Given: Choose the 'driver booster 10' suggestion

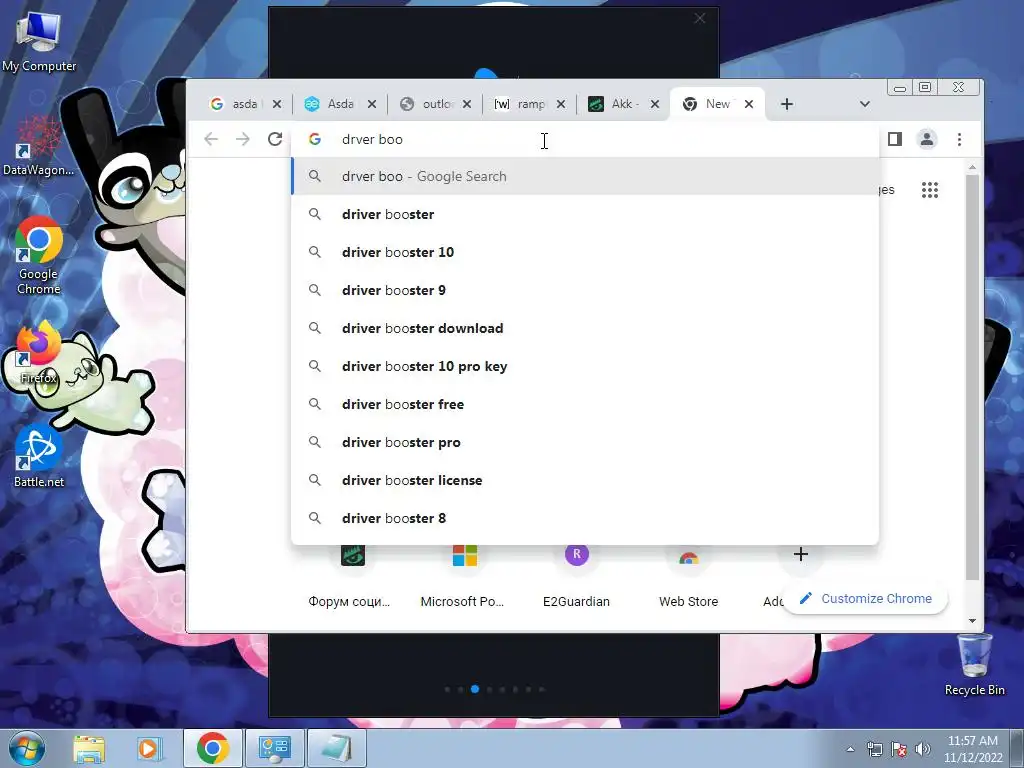Looking at the screenshot, I should (585, 252).
